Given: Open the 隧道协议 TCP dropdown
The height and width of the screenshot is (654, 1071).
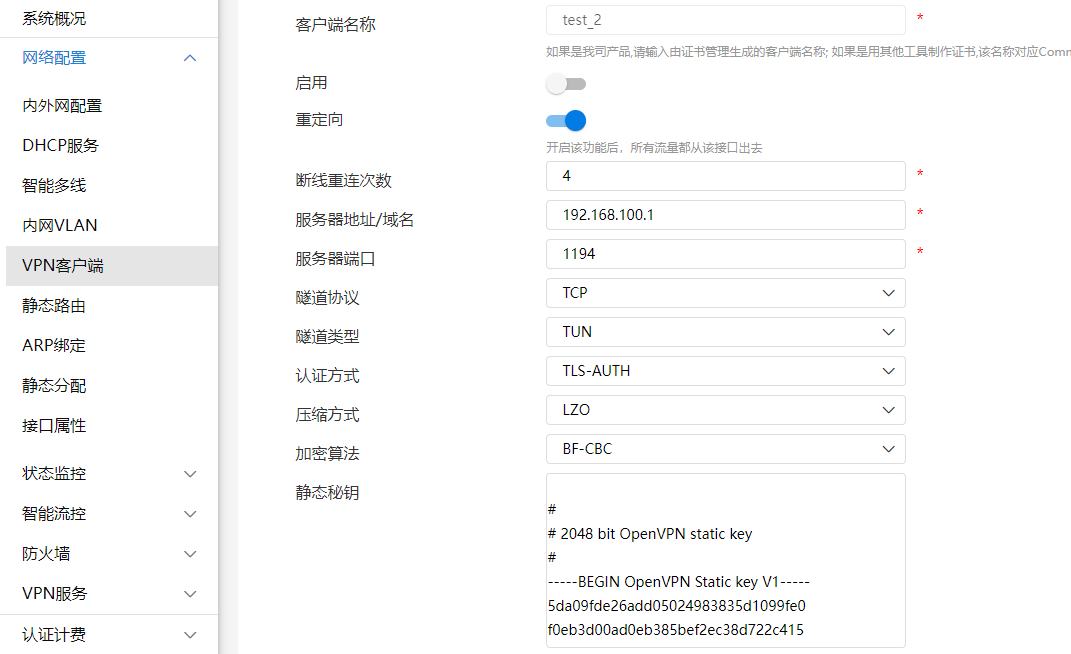Looking at the screenshot, I should [x=725, y=293].
